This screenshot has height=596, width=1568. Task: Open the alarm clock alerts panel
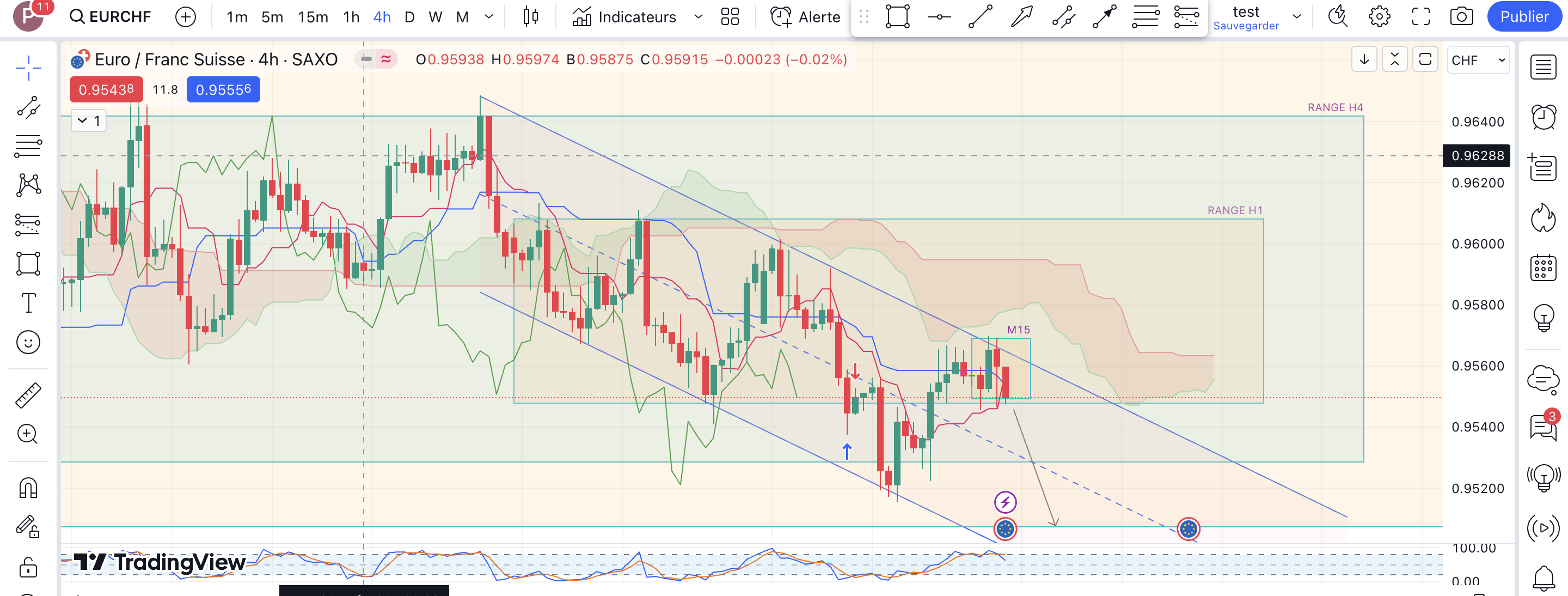click(1543, 117)
